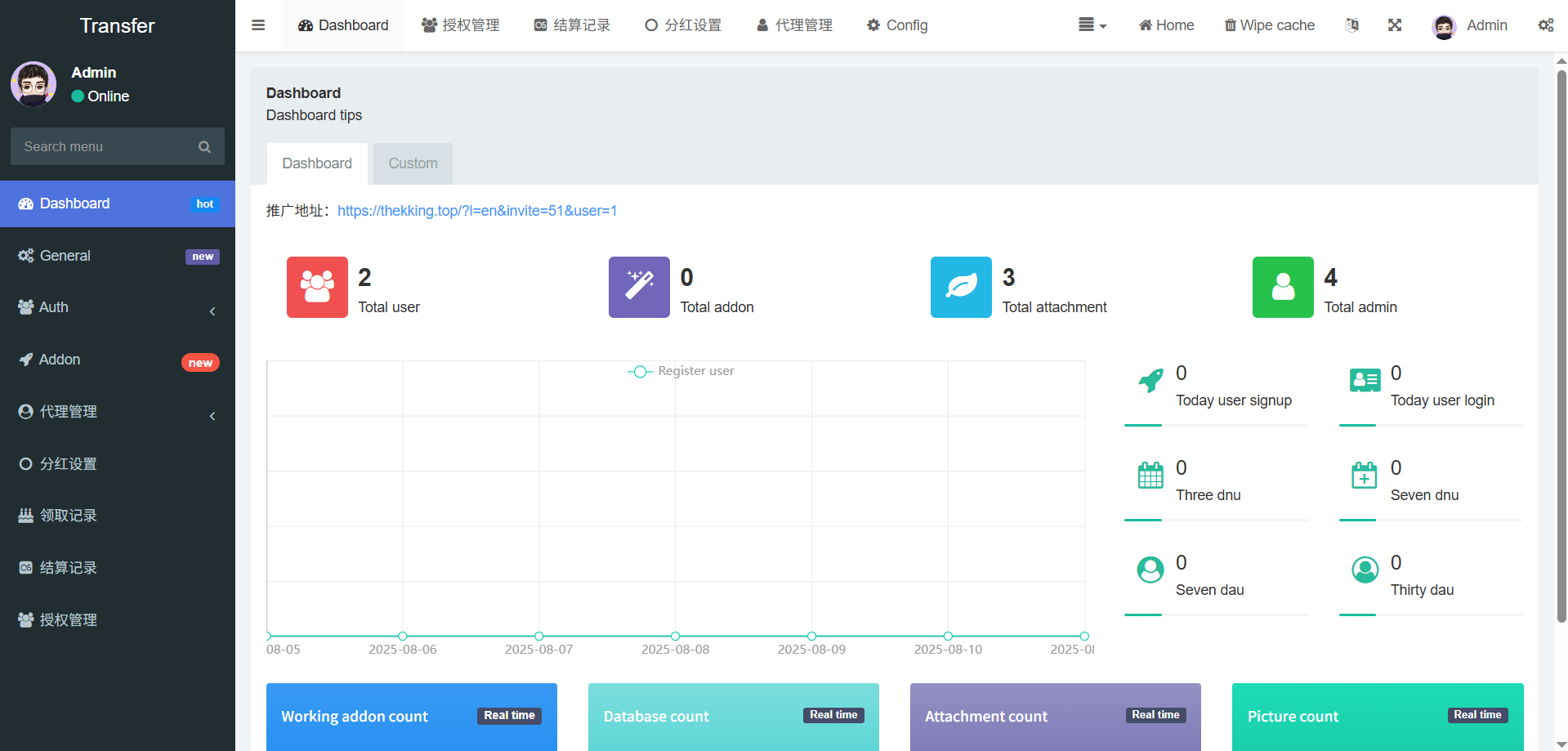Open the Config top tab
This screenshot has height=751, width=1568.
tap(897, 25)
